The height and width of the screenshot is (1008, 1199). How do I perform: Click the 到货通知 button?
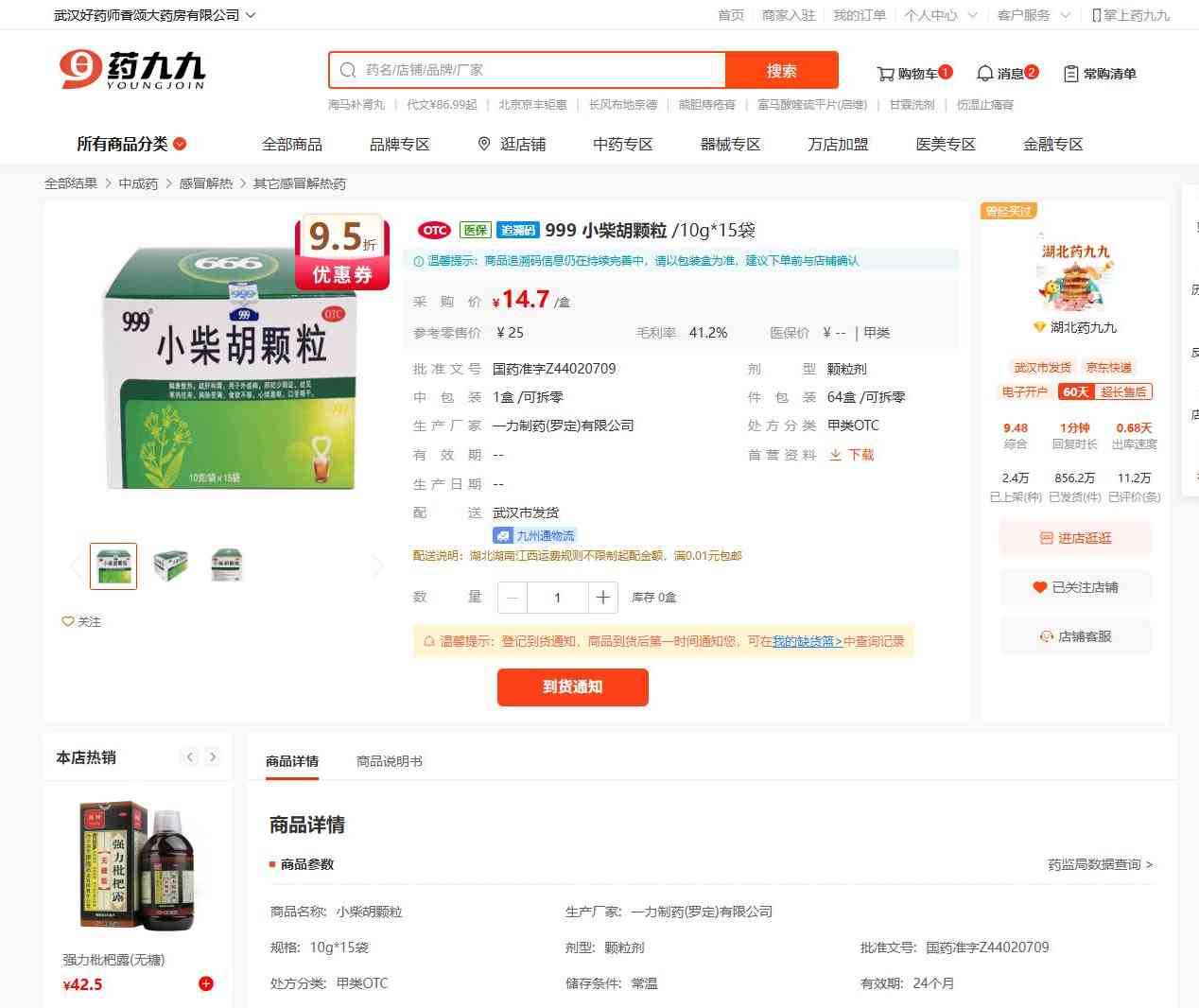click(x=573, y=687)
